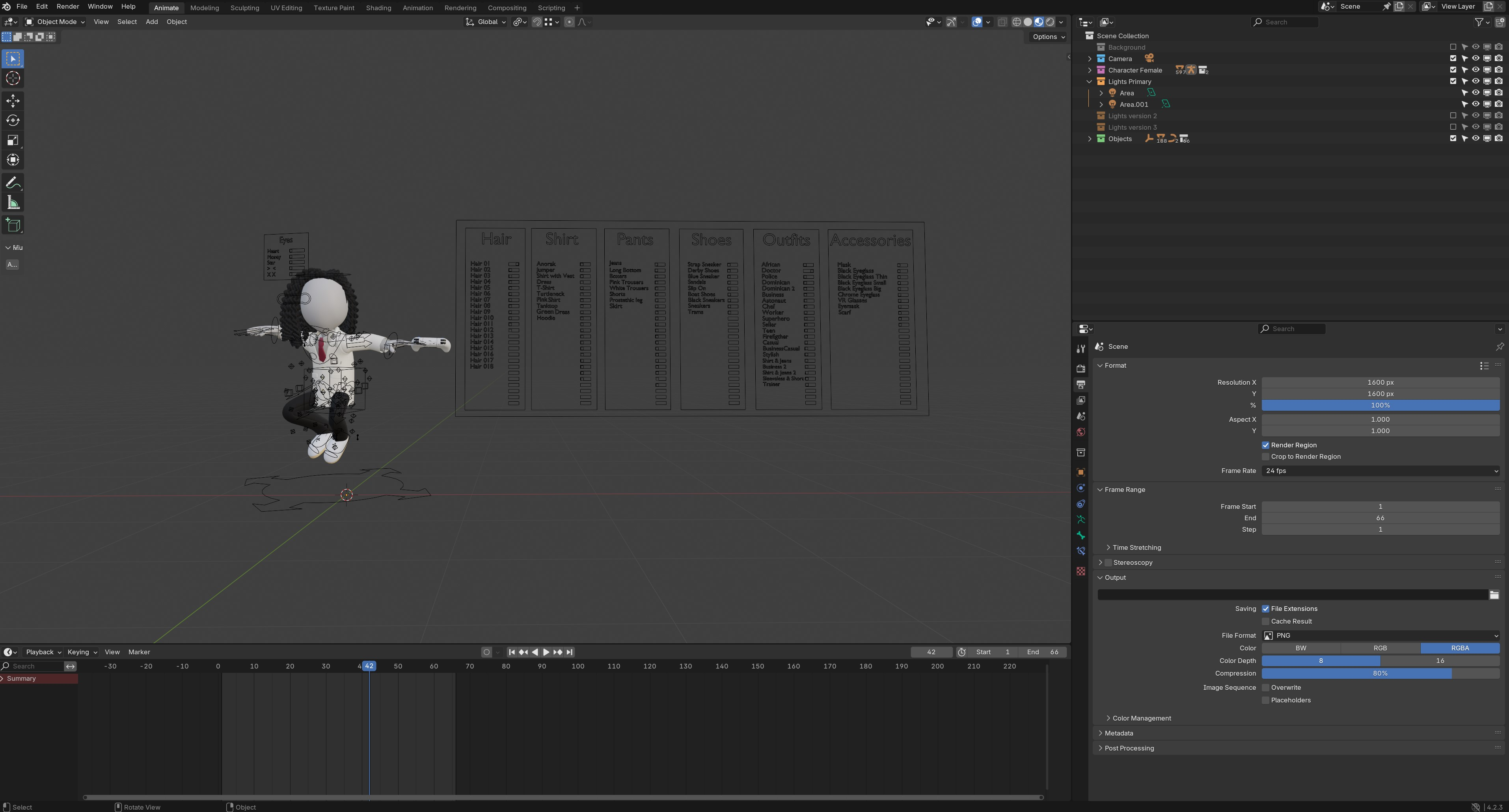Select the Measure tool
1509x812 pixels.
coord(13,203)
